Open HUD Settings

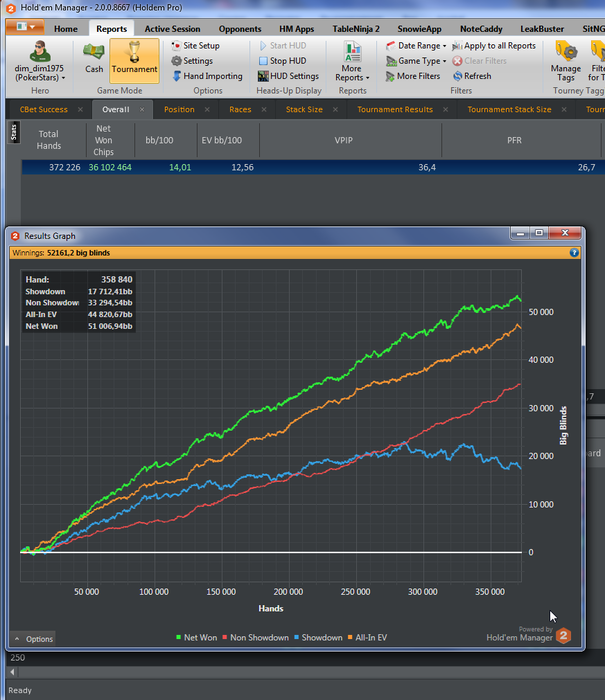[x=288, y=76]
